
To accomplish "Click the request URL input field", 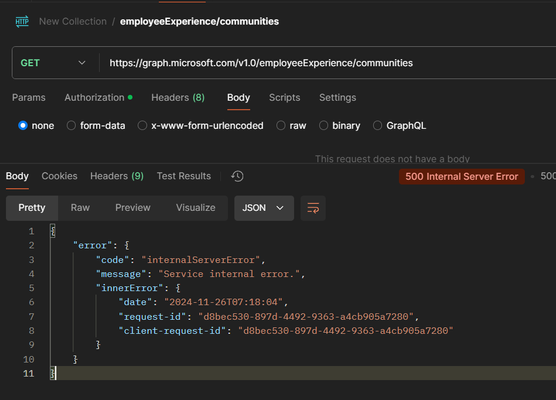I will (328, 63).
